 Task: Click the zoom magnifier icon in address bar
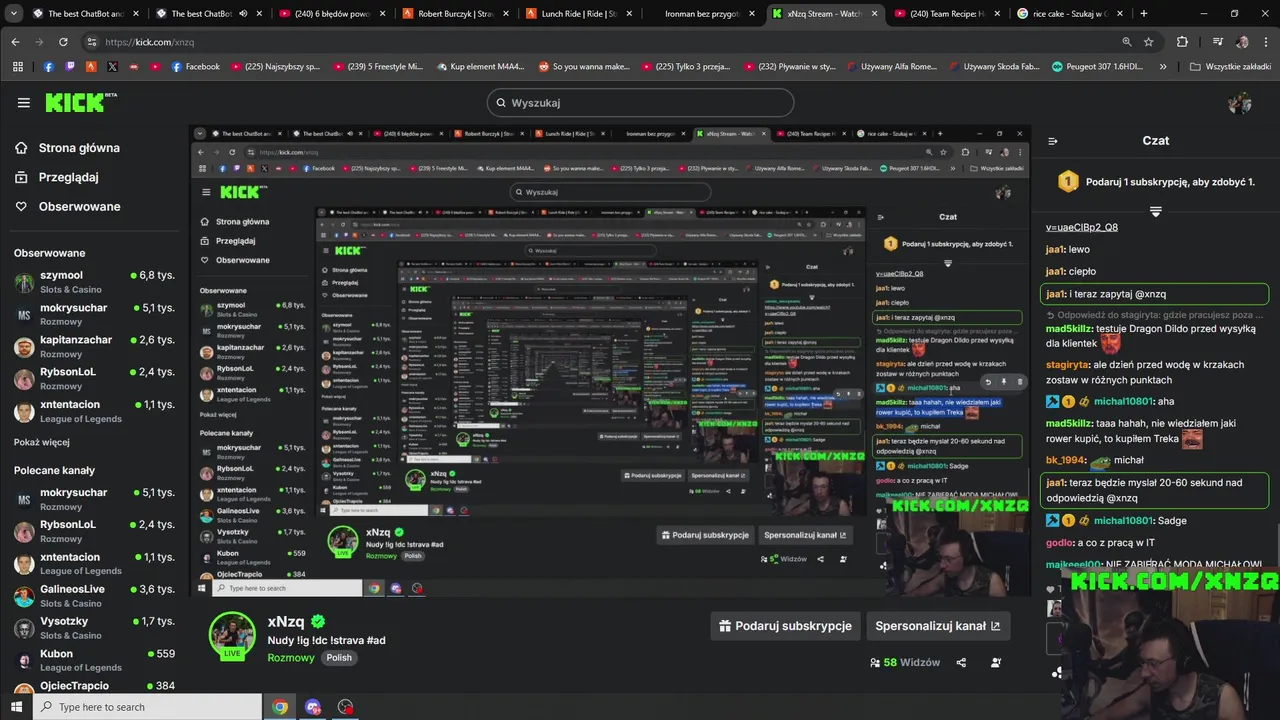(x=1127, y=42)
